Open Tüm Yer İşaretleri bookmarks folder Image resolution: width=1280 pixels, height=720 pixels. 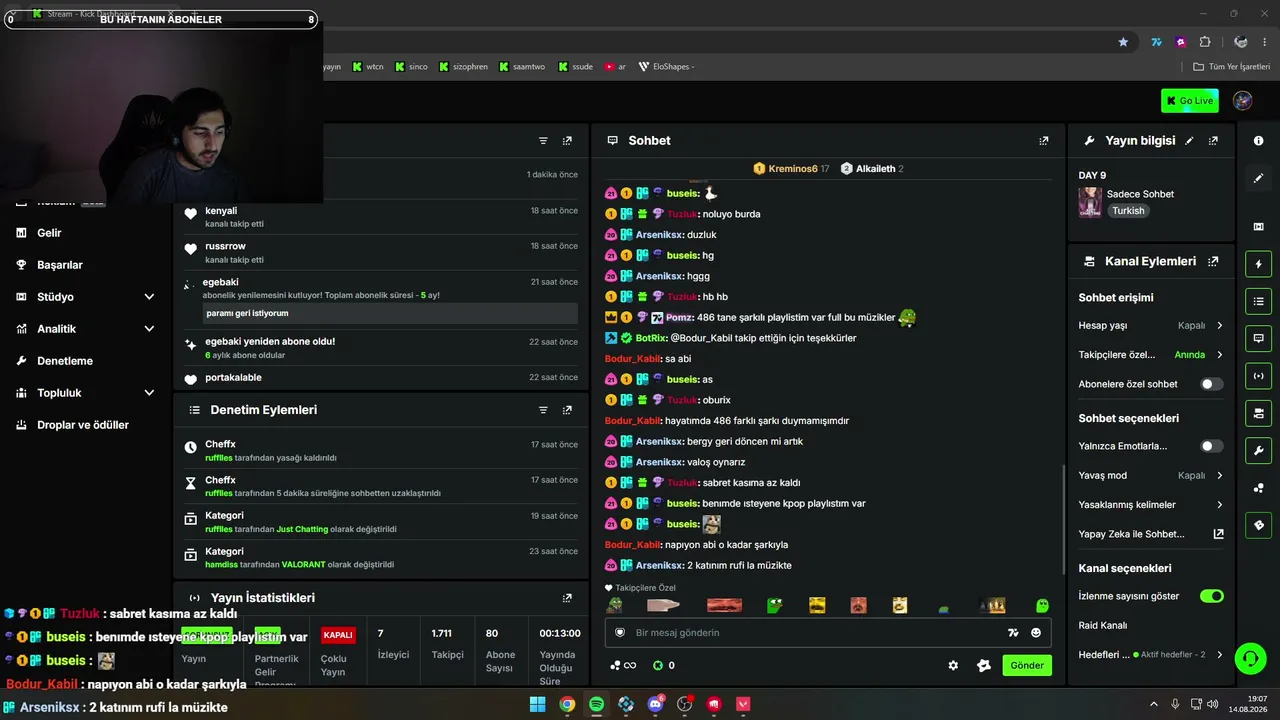(x=1232, y=67)
